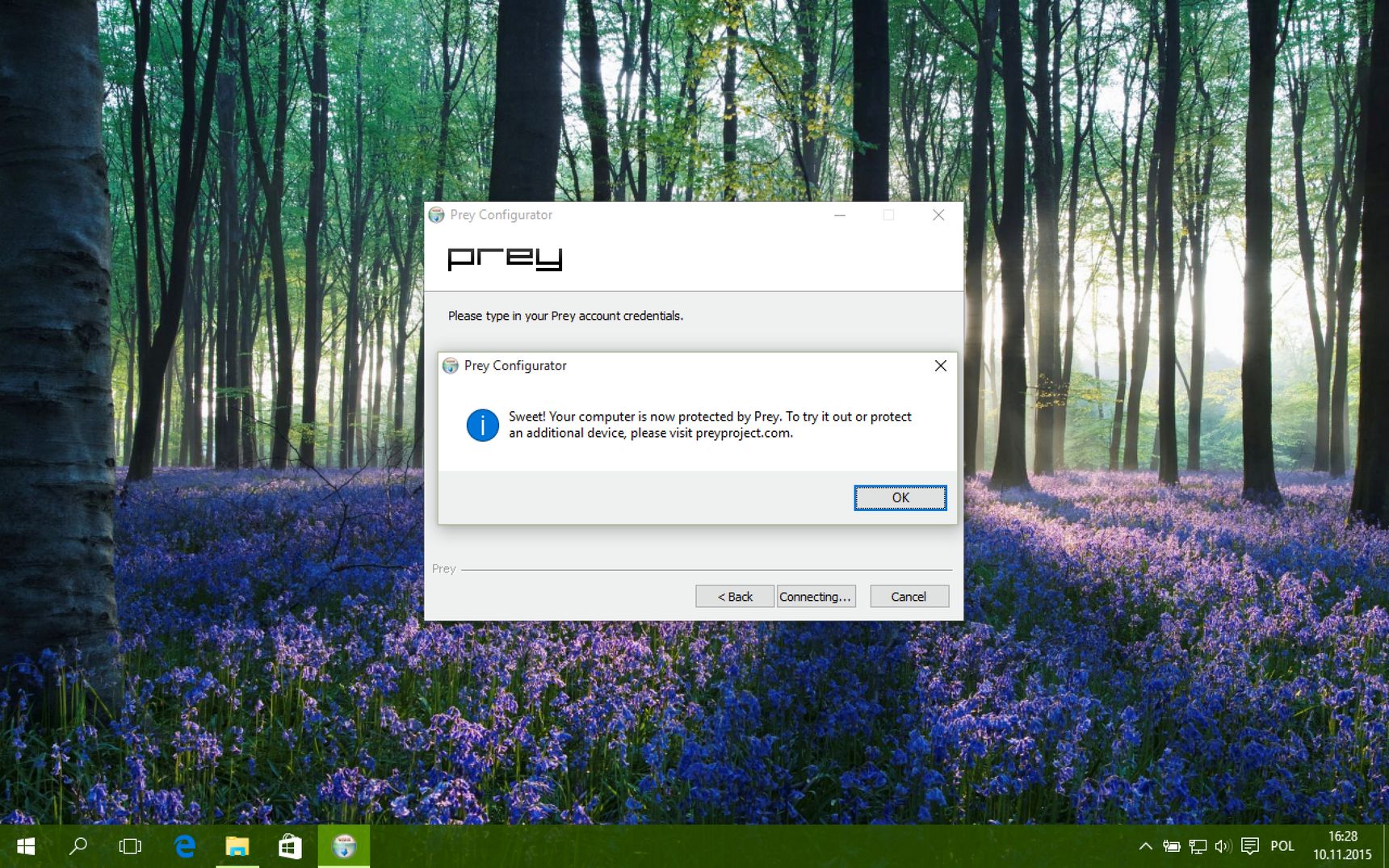The width and height of the screenshot is (1389, 868).
Task: Close the Prey Configurator message dialog
Action: click(x=940, y=366)
